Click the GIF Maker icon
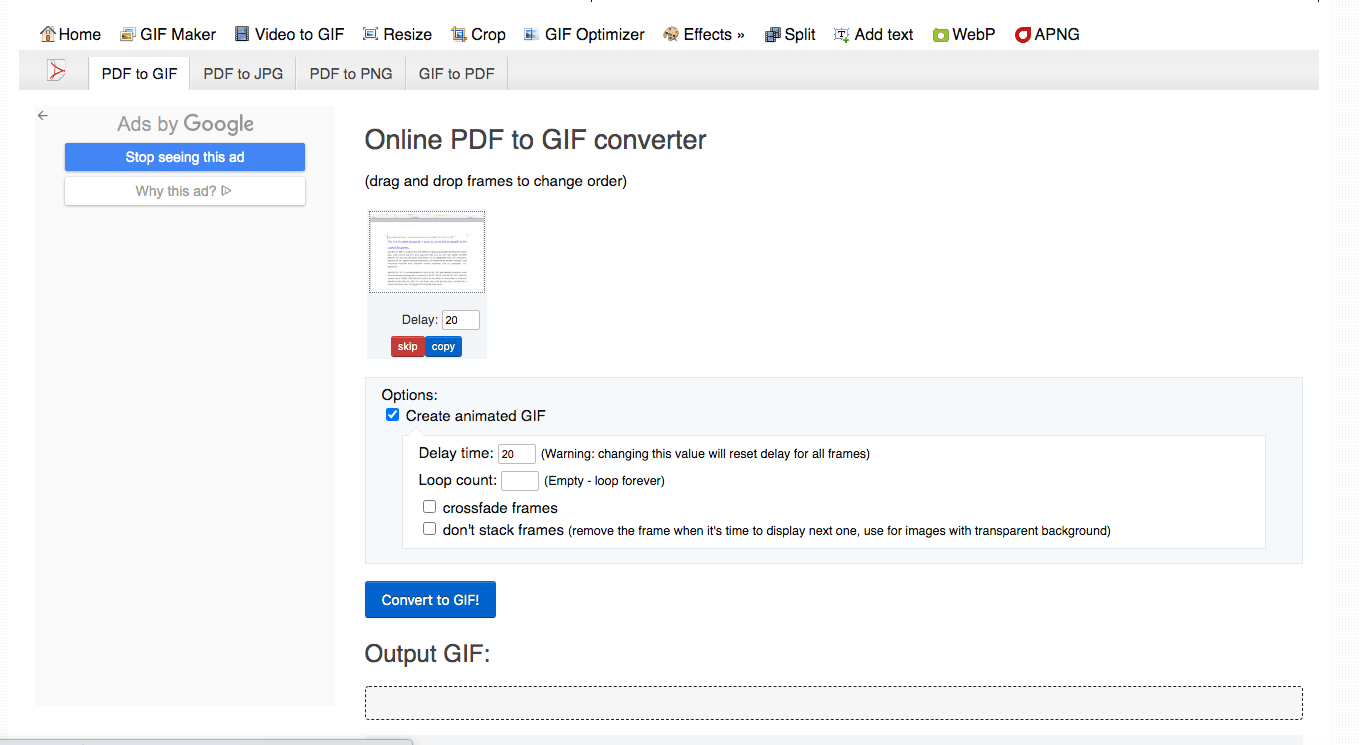 tap(127, 34)
